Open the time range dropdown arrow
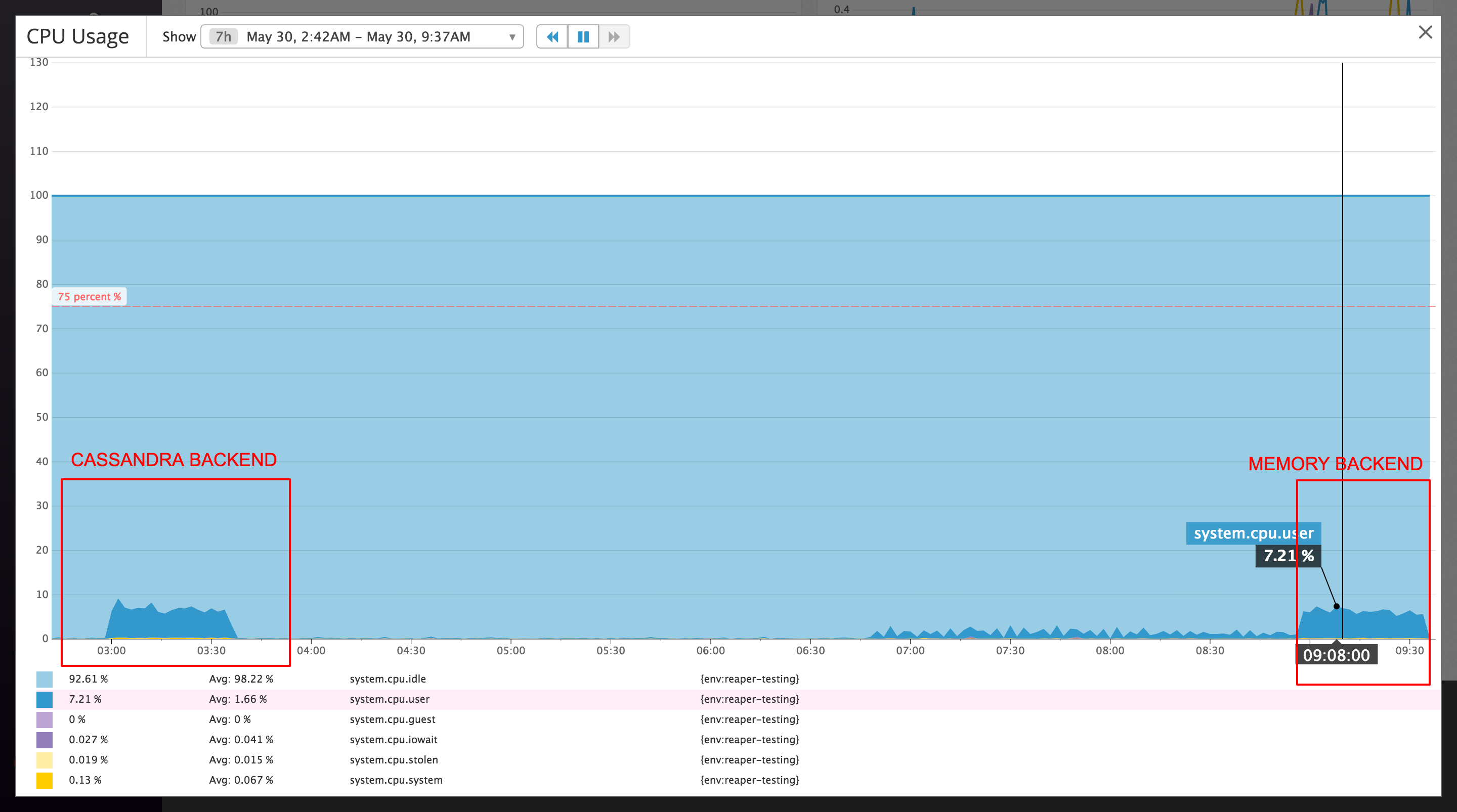 pos(512,37)
